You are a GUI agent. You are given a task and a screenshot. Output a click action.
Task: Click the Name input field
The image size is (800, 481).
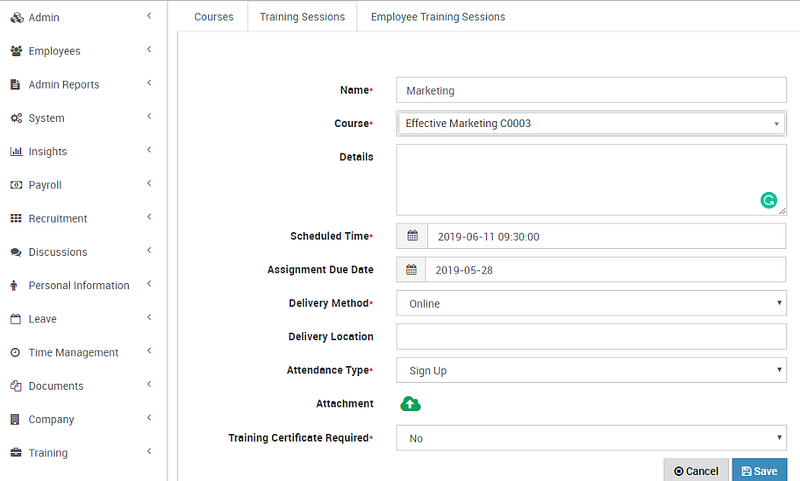pos(591,90)
